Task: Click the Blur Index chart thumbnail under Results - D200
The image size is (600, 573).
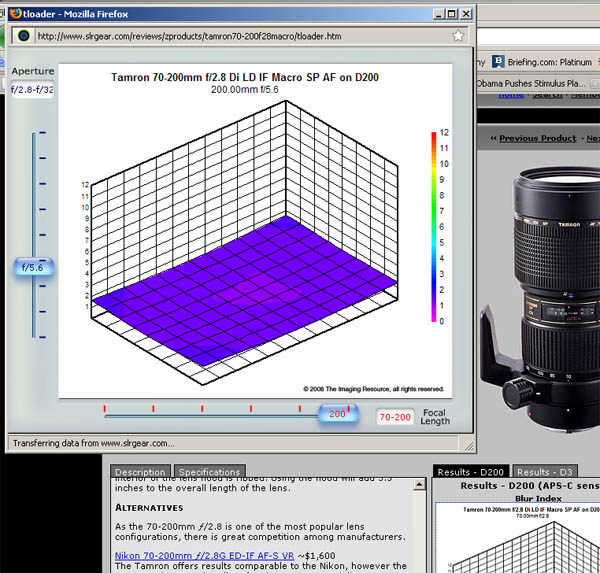Action: 517,538
